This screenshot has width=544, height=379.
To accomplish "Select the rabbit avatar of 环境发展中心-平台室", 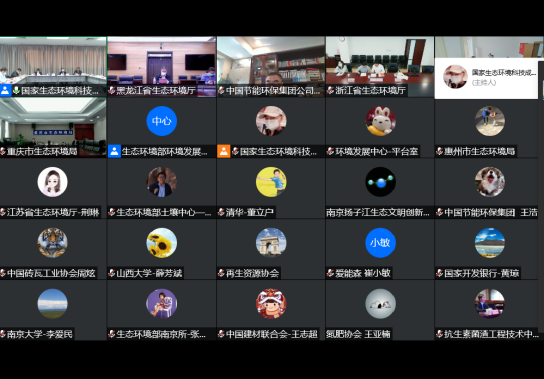I will coord(380,121).
